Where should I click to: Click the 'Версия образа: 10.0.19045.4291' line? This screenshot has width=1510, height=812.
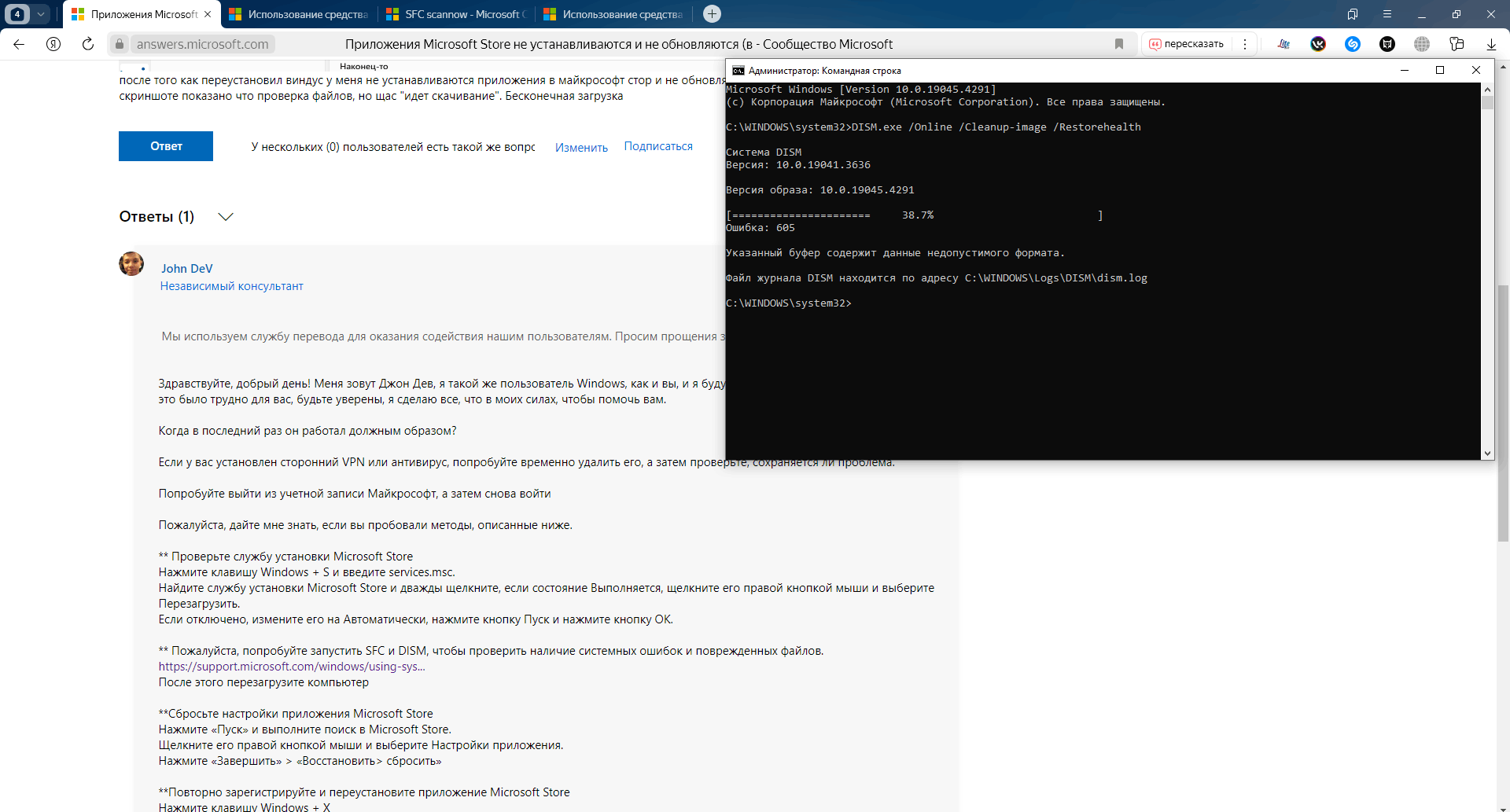820,190
